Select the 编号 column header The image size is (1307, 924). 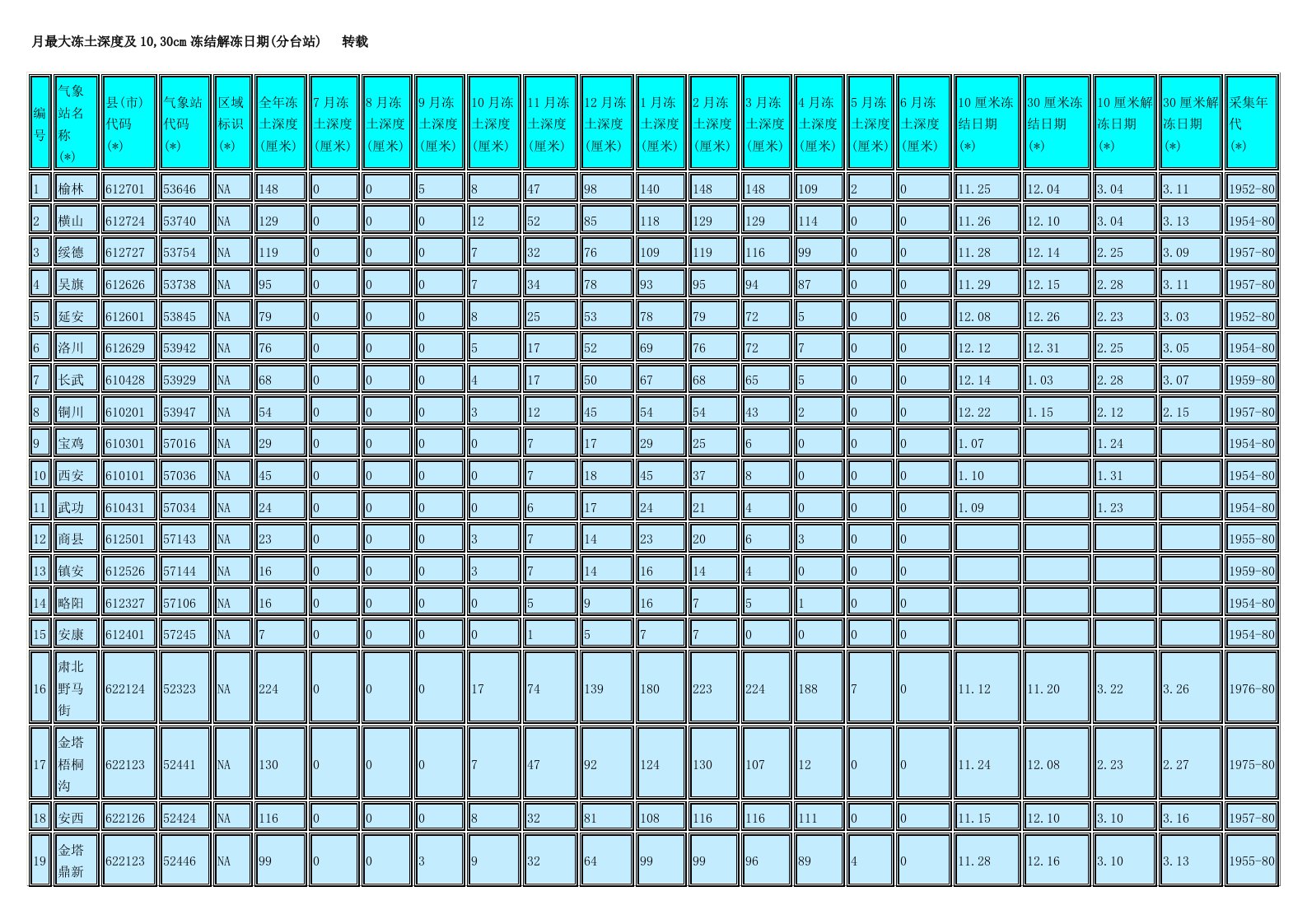tap(40, 124)
